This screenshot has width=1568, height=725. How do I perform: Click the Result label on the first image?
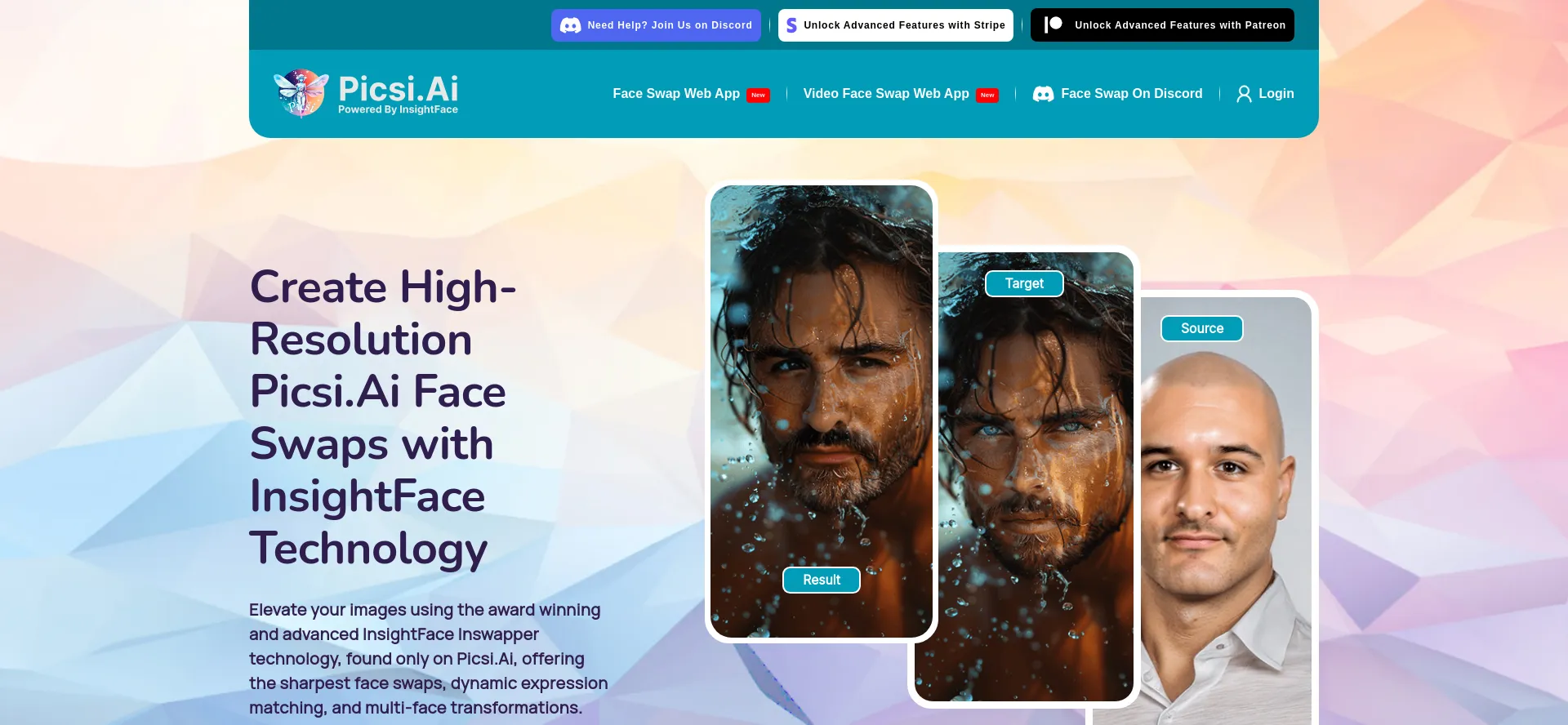[822, 580]
